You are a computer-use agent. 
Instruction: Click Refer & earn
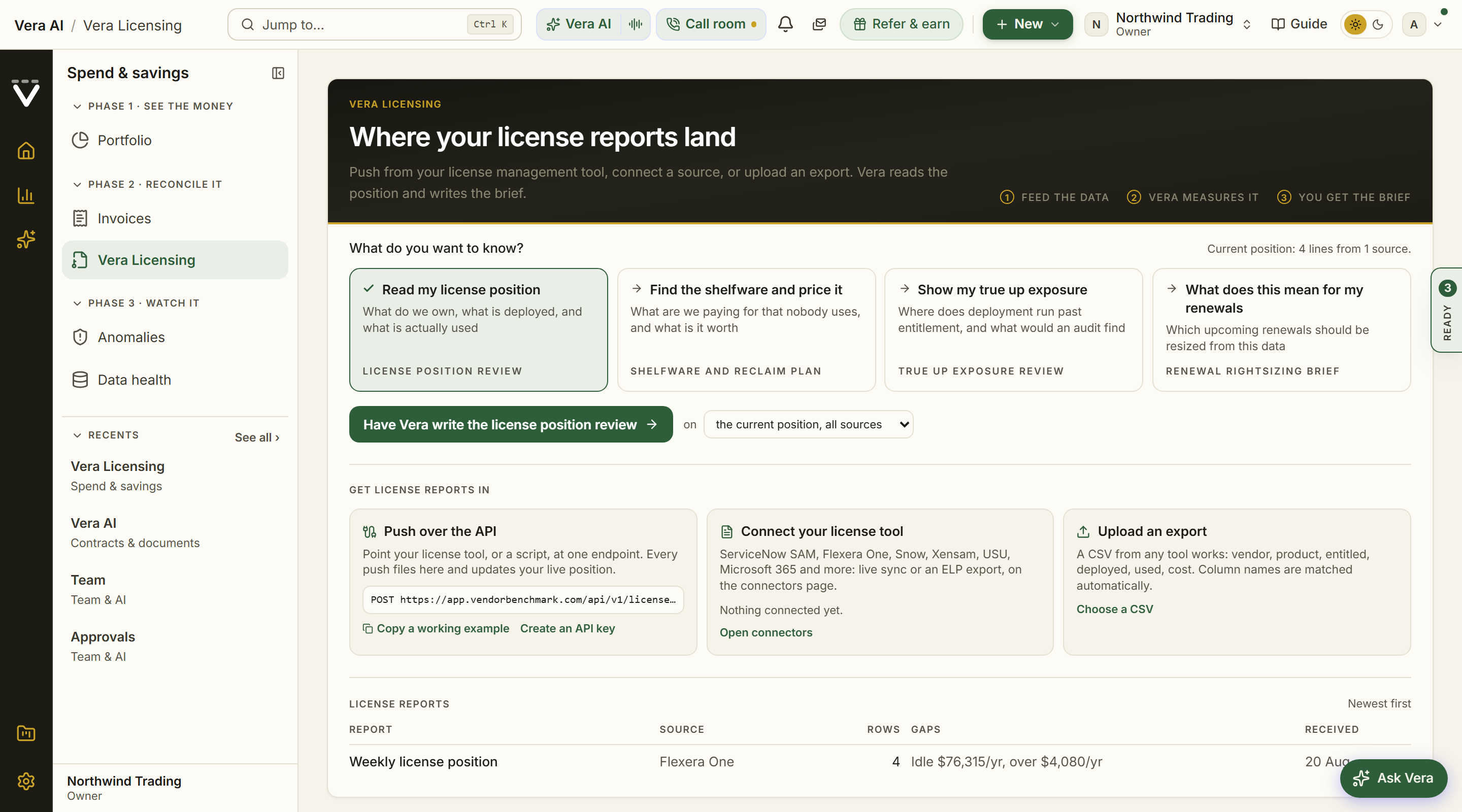pos(901,24)
